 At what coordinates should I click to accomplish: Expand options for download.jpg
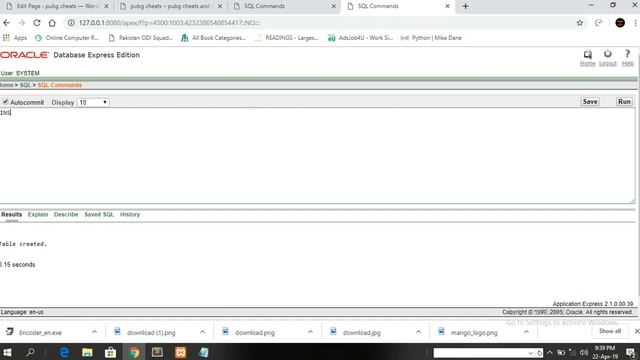418,332
